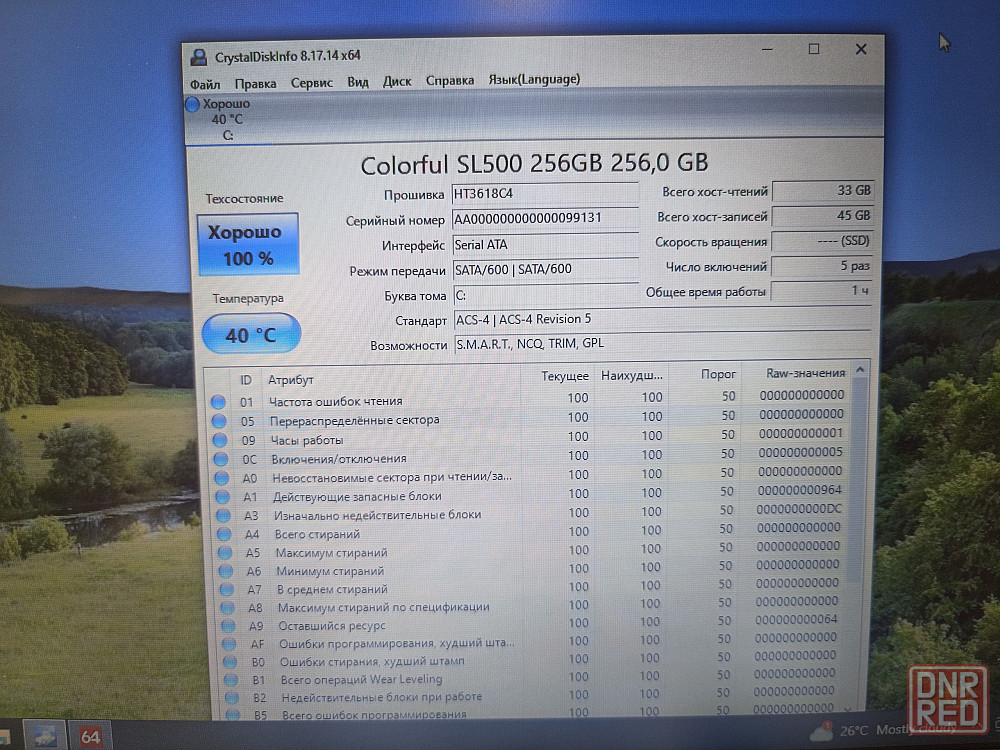Click the Общее время работы value 1 ч

tap(821, 291)
